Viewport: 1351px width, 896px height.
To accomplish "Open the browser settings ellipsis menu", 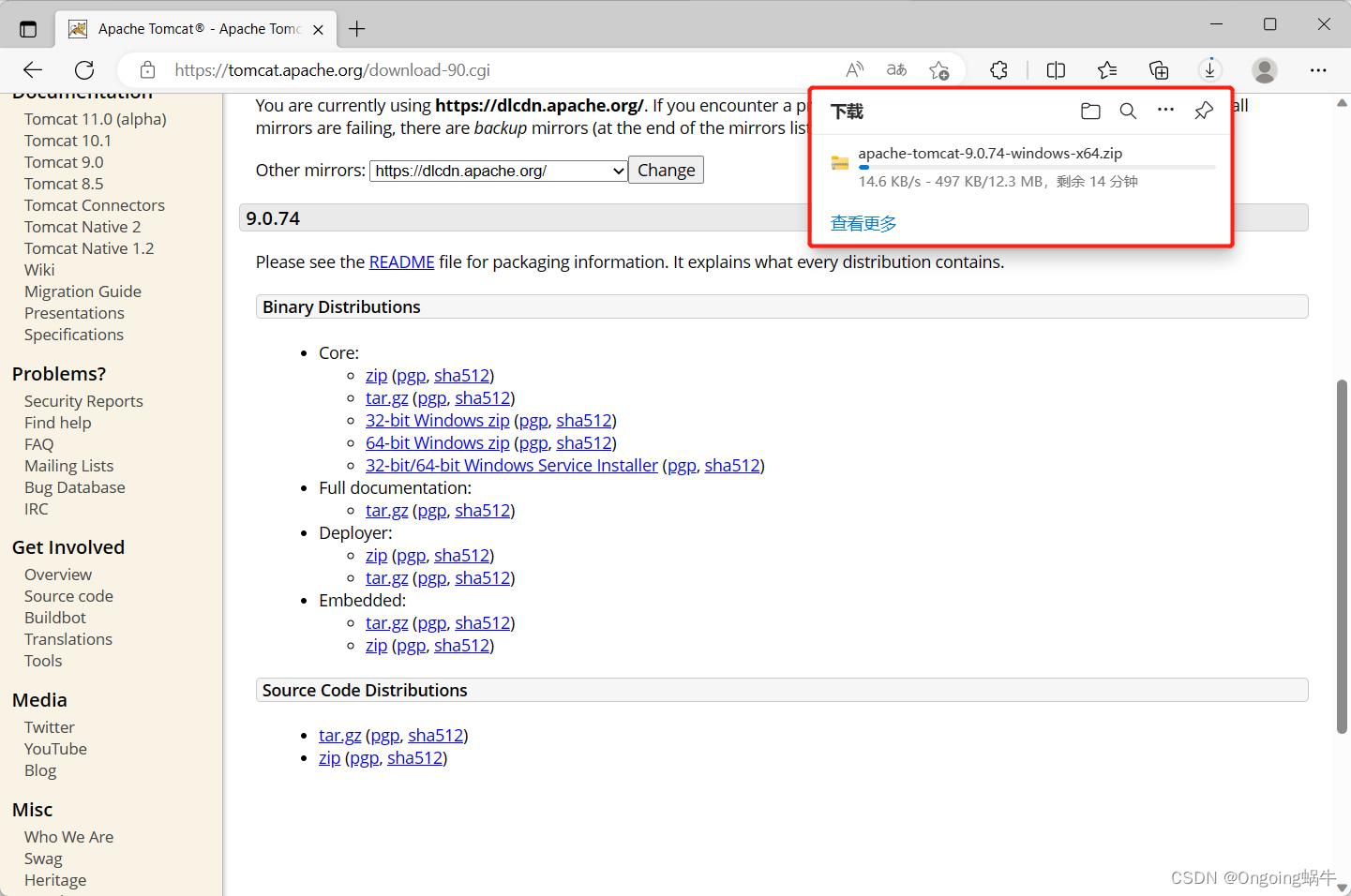I will pos(1318,69).
